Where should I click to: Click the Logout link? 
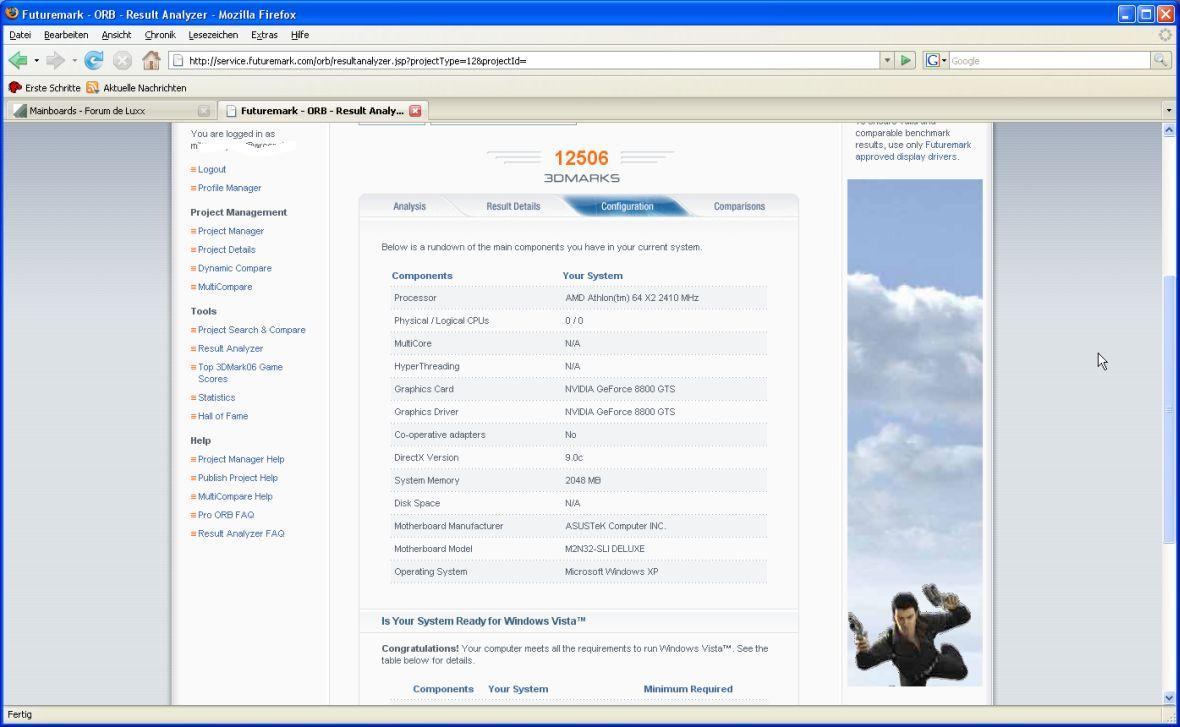pyautogui.click(x=211, y=169)
